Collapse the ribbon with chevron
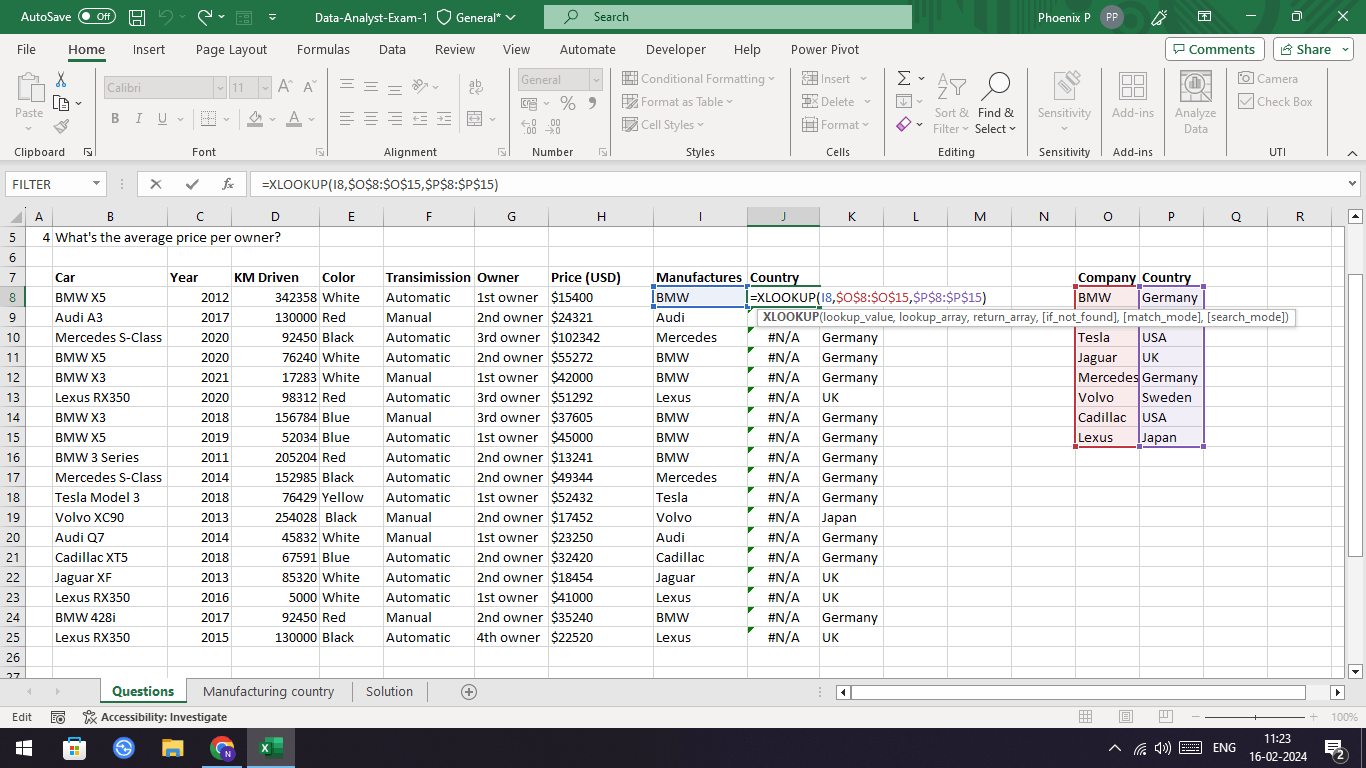 point(1353,152)
